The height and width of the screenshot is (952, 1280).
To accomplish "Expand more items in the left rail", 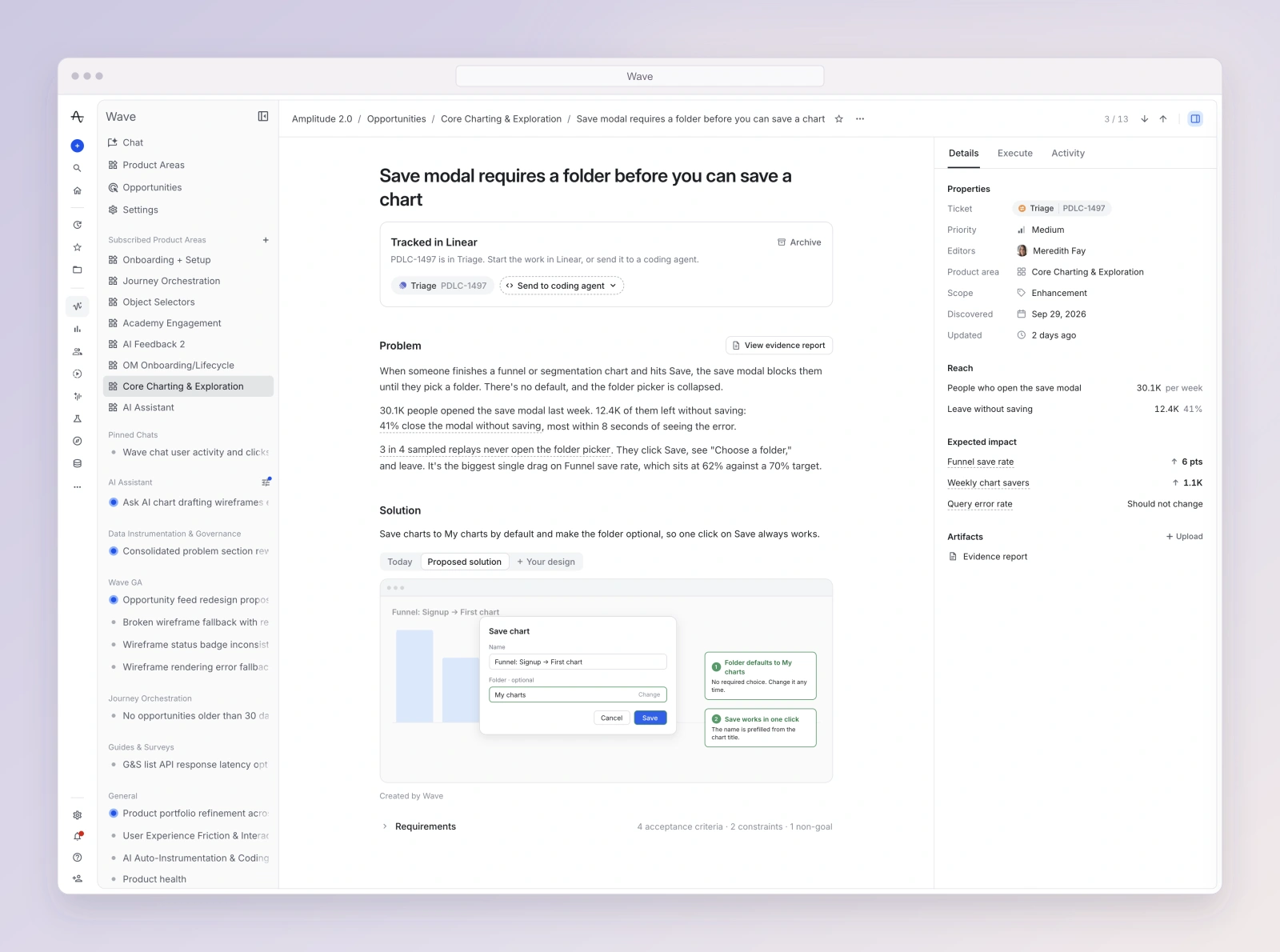I will click(77, 486).
